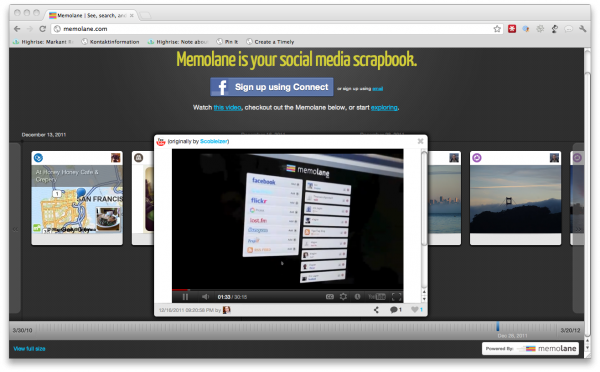Toggle closed captions on video player
The image size is (600, 372).
pyautogui.click(x=329, y=297)
